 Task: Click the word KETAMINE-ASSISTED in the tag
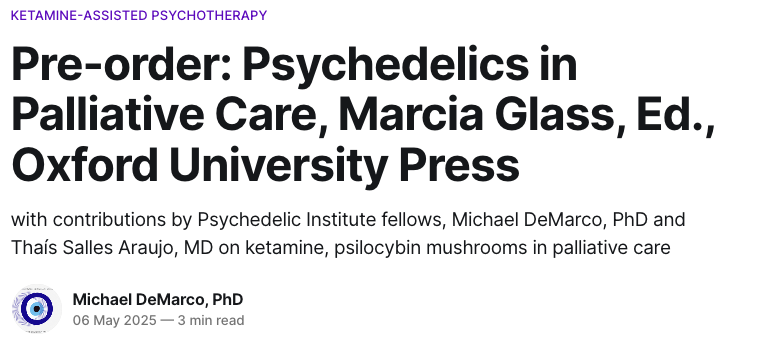(79, 15)
